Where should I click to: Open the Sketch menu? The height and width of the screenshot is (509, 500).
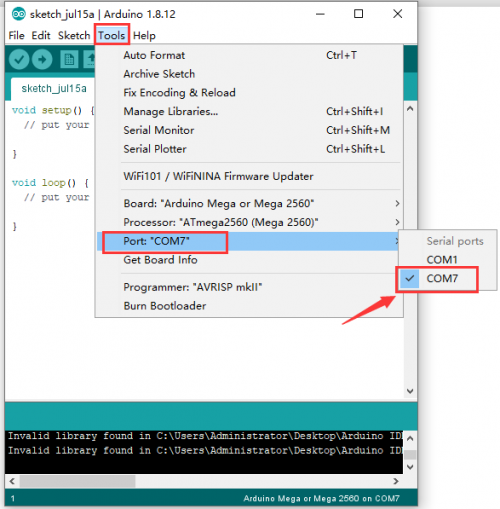point(74,35)
